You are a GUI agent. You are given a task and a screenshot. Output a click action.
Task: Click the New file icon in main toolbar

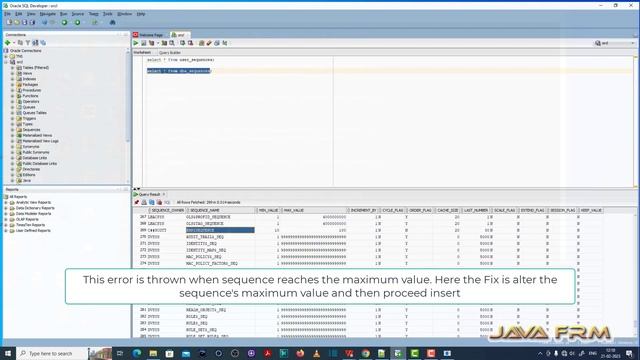(x=9, y=22)
